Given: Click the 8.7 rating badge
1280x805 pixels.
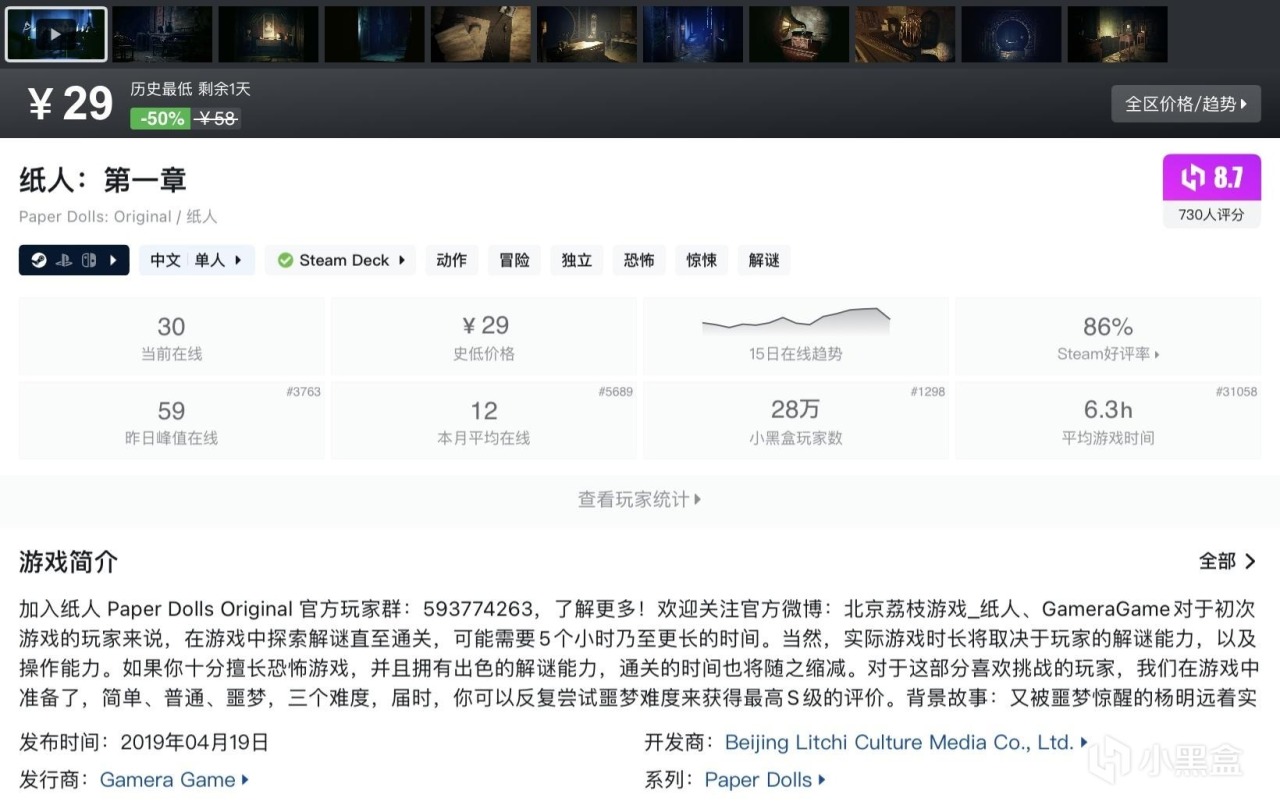Looking at the screenshot, I should pos(1212,178).
